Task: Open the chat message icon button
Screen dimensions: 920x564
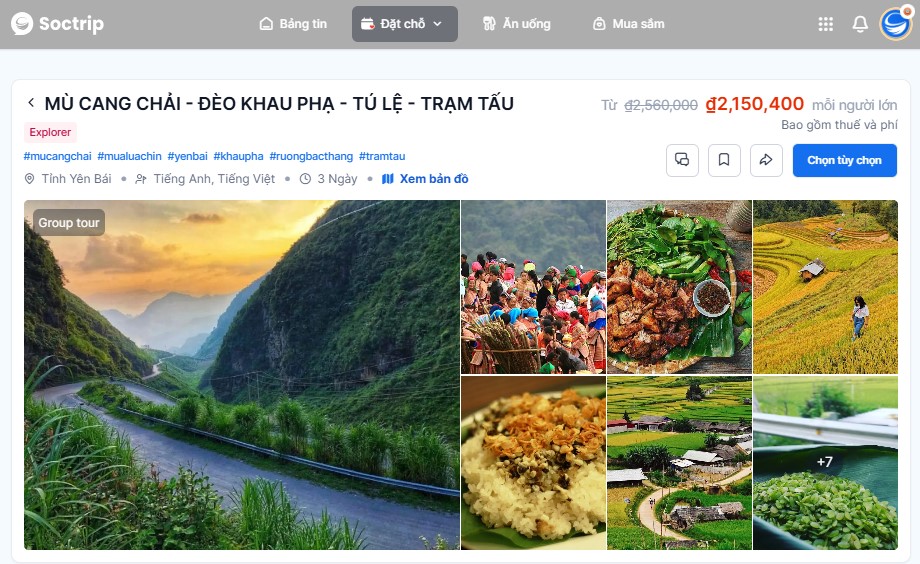Action: (682, 160)
